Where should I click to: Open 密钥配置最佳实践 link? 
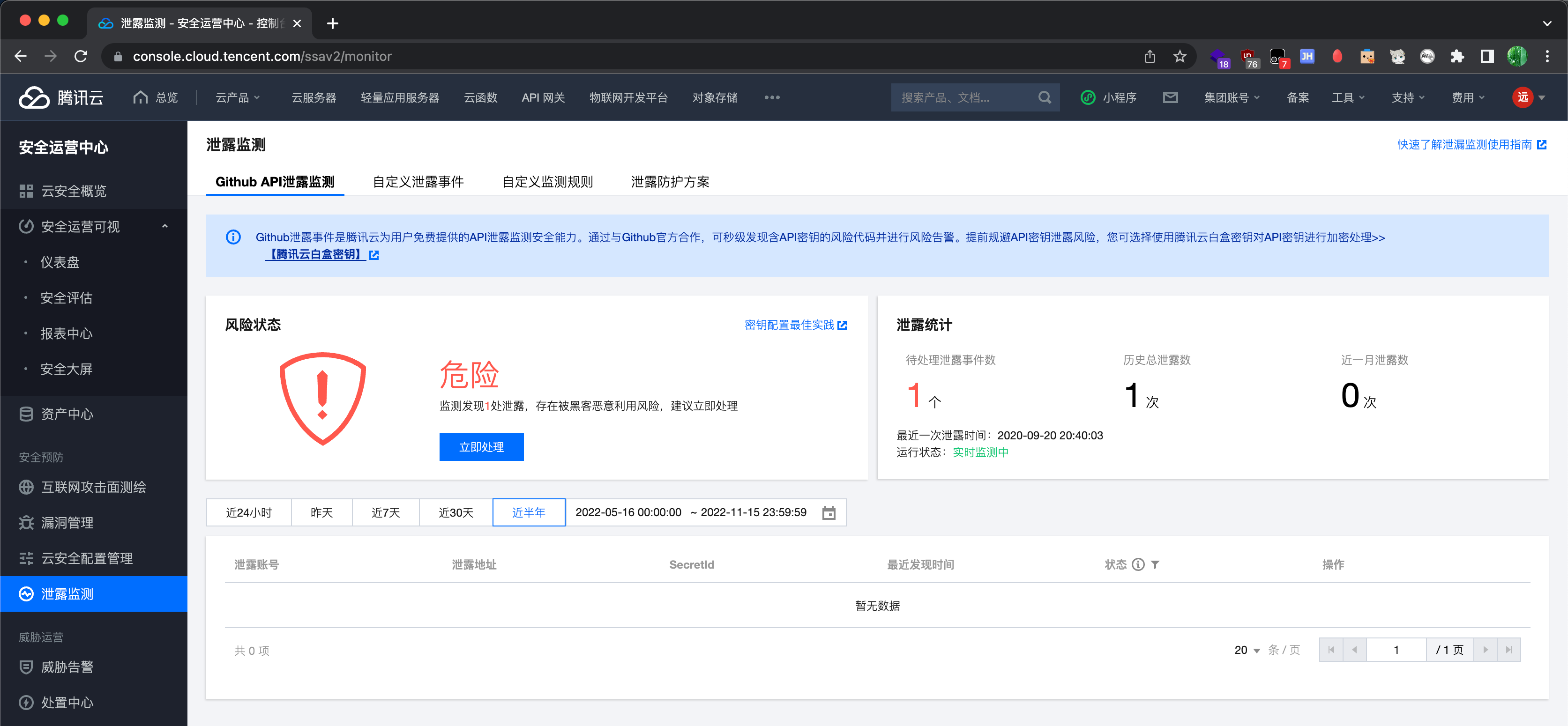click(796, 325)
